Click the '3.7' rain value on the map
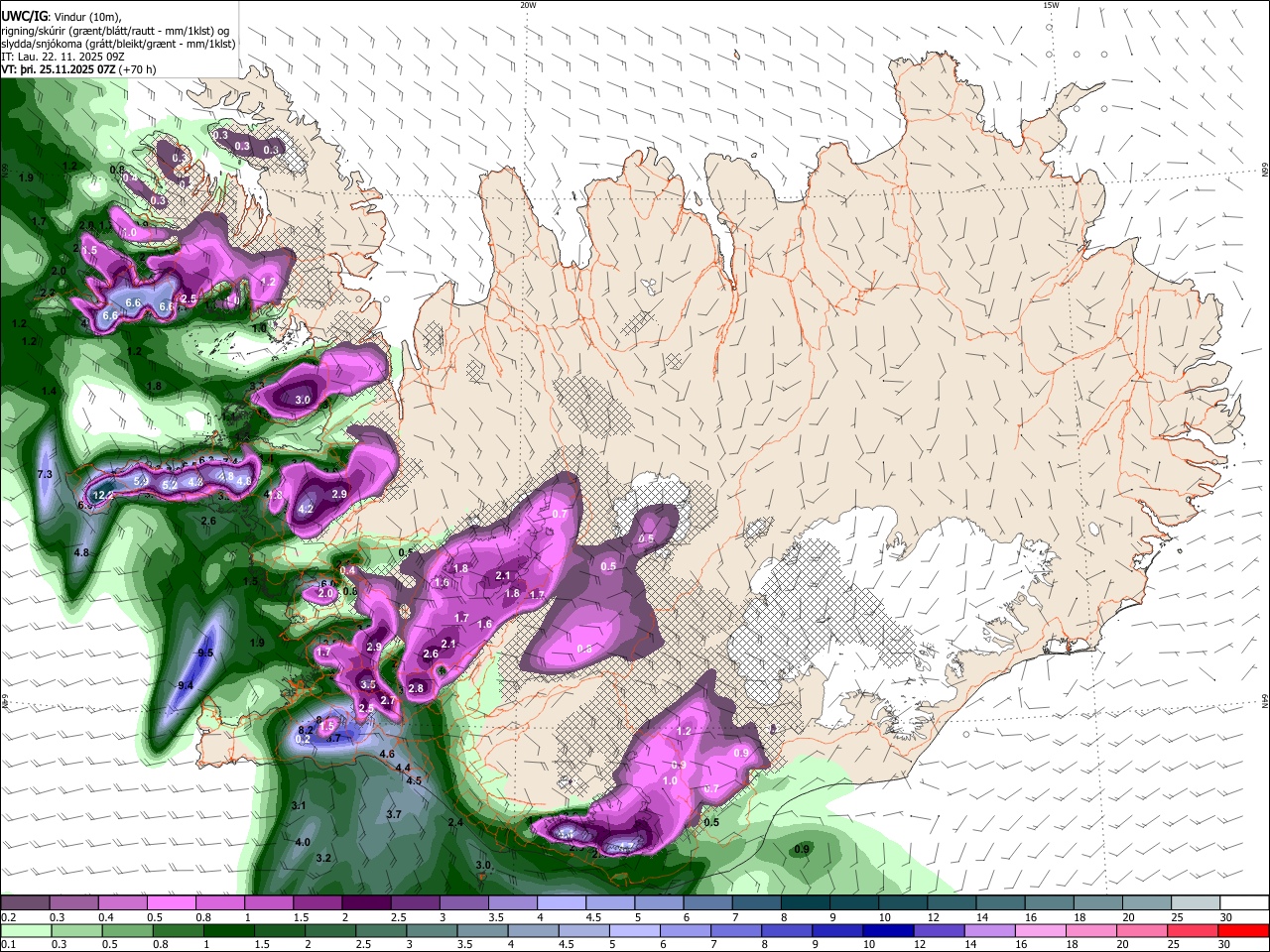Image resolution: width=1270 pixels, height=952 pixels. (393, 814)
